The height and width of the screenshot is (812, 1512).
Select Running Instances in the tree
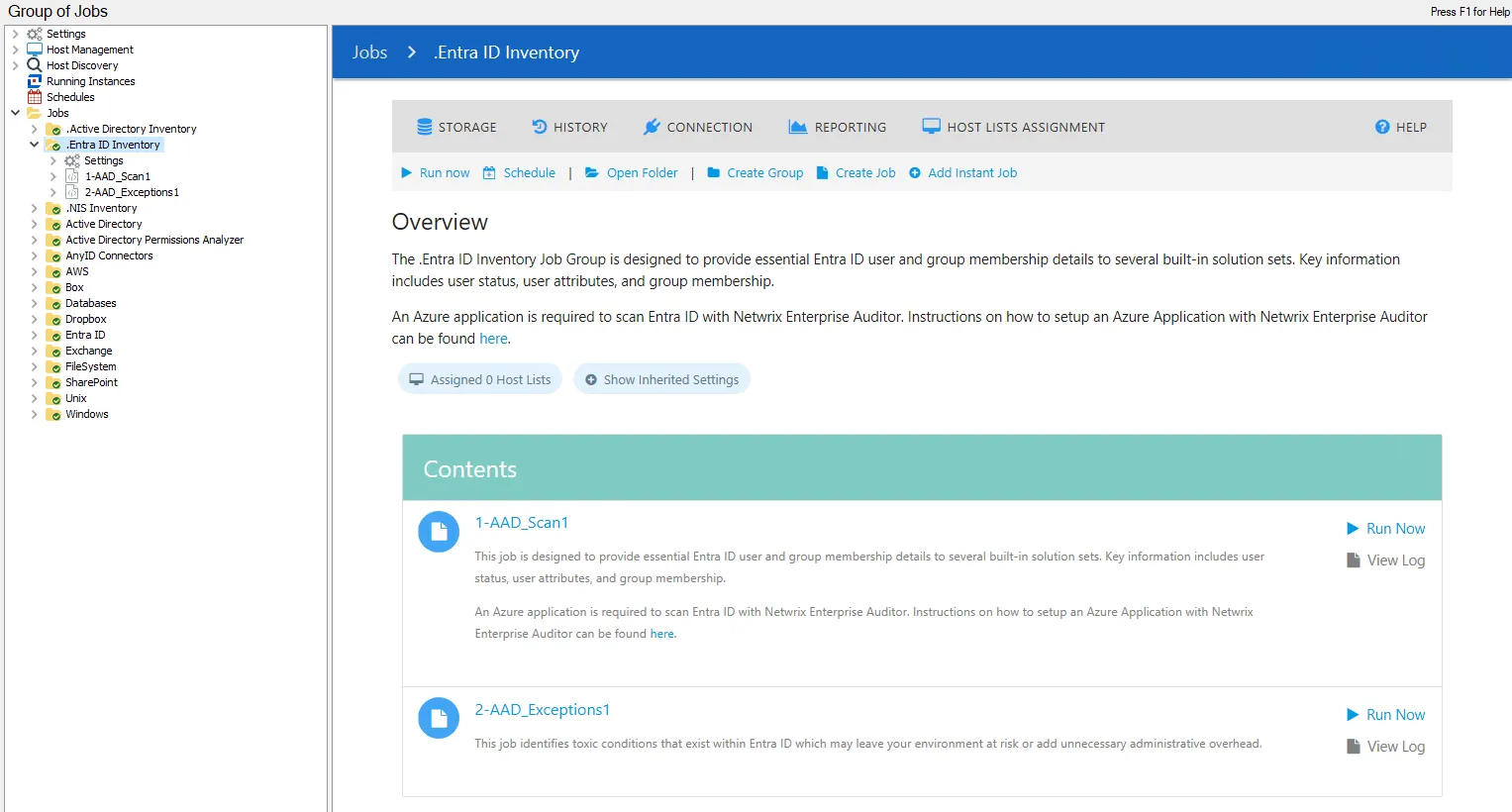pos(90,81)
